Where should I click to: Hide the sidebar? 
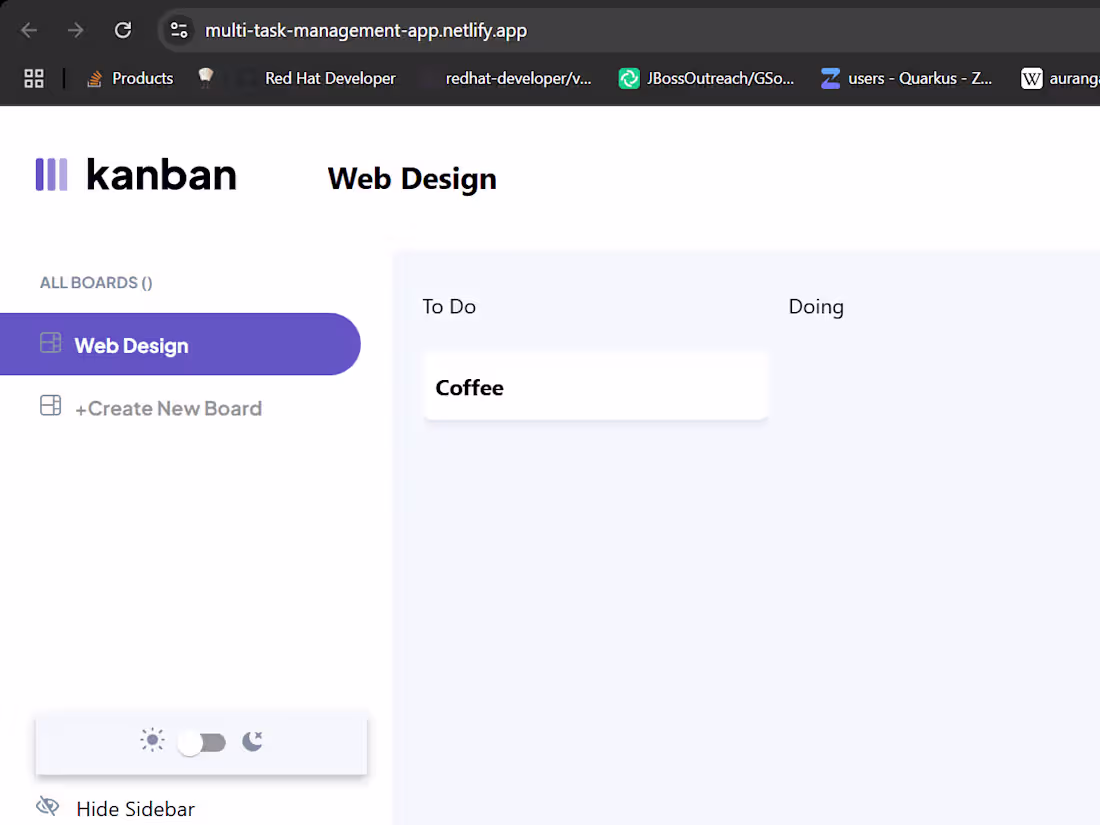[x=134, y=808]
